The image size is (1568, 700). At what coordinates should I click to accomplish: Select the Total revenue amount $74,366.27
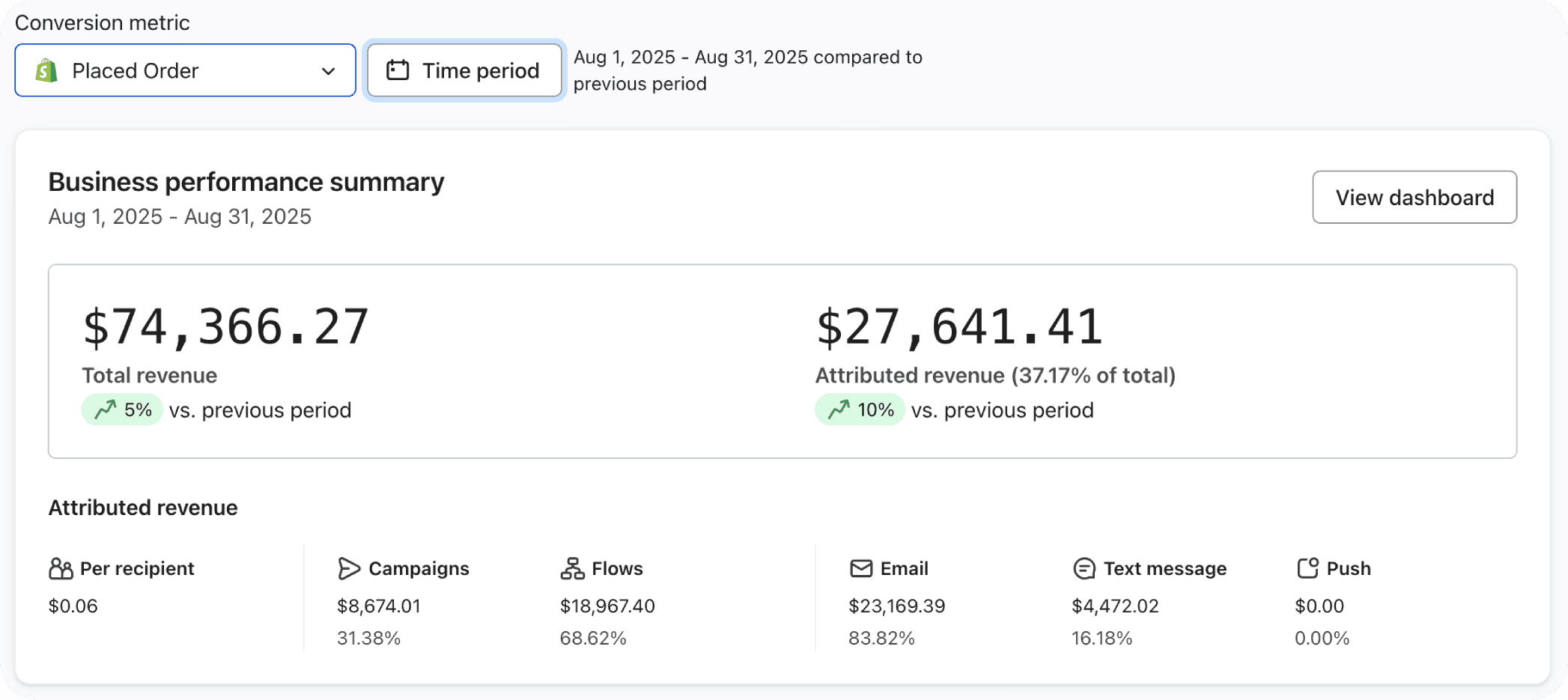225,327
